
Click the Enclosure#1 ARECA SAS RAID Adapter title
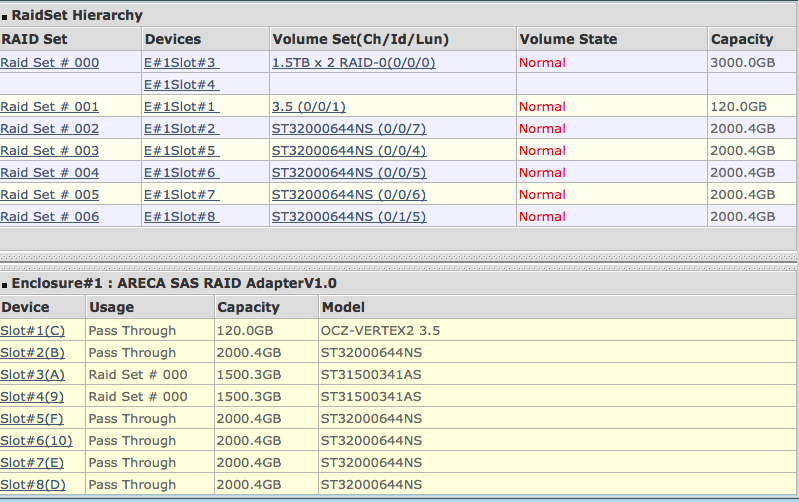tap(174, 283)
